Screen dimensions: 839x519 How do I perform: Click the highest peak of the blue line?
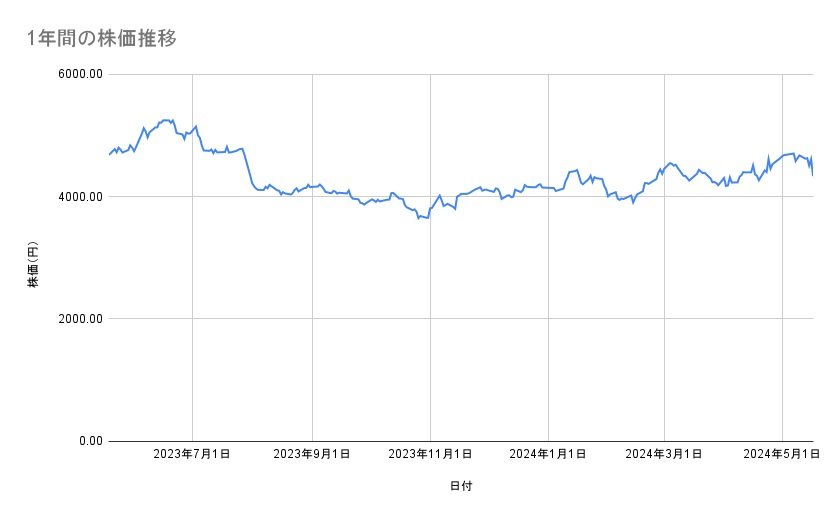[x=166, y=120]
